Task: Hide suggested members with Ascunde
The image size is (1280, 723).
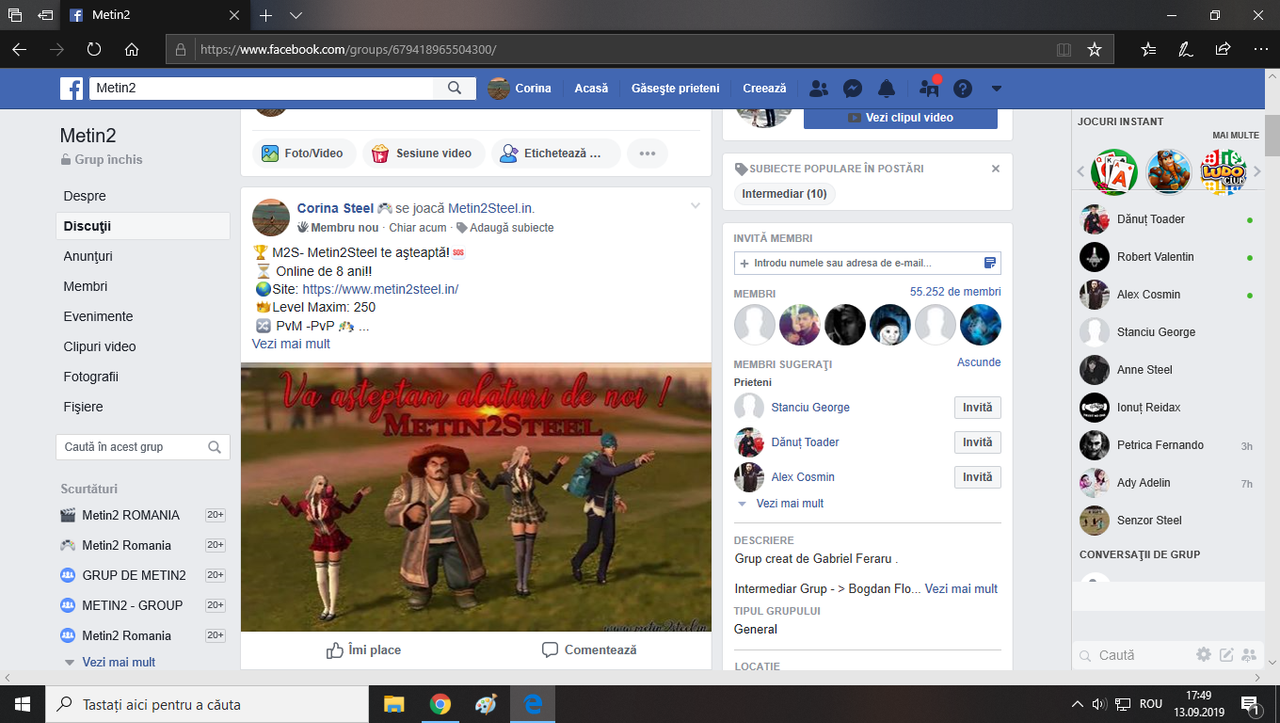Action: pyautogui.click(x=979, y=362)
